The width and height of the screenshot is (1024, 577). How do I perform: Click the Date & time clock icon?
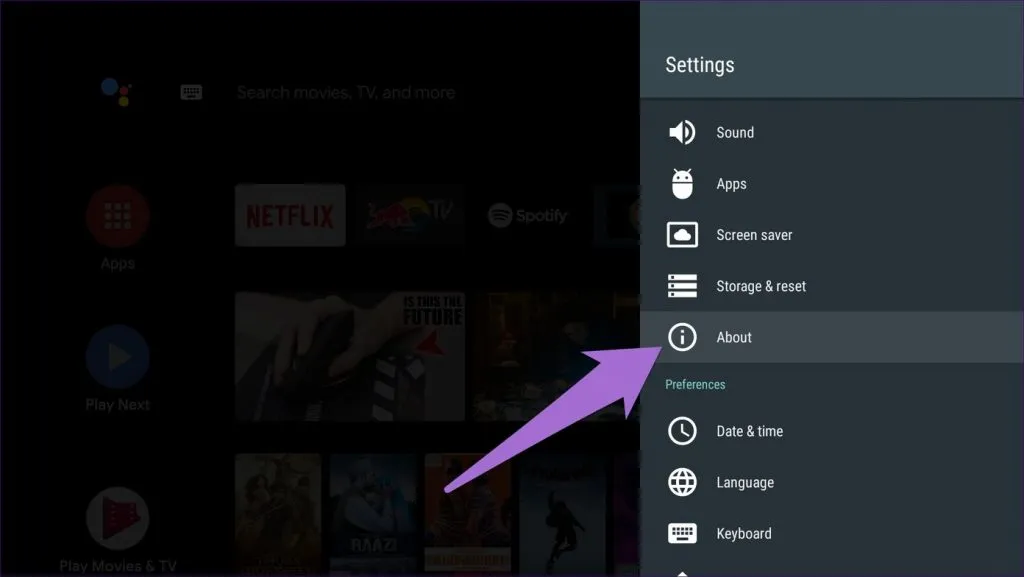[x=682, y=431]
